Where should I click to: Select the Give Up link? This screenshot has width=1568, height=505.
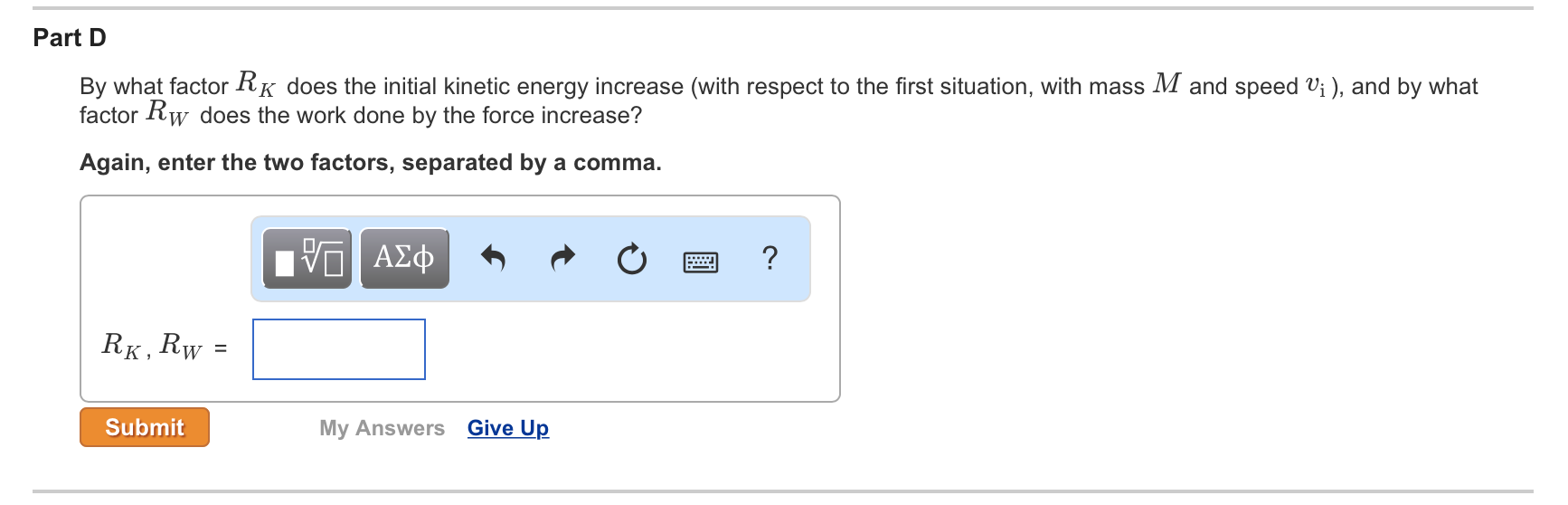pos(508,428)
